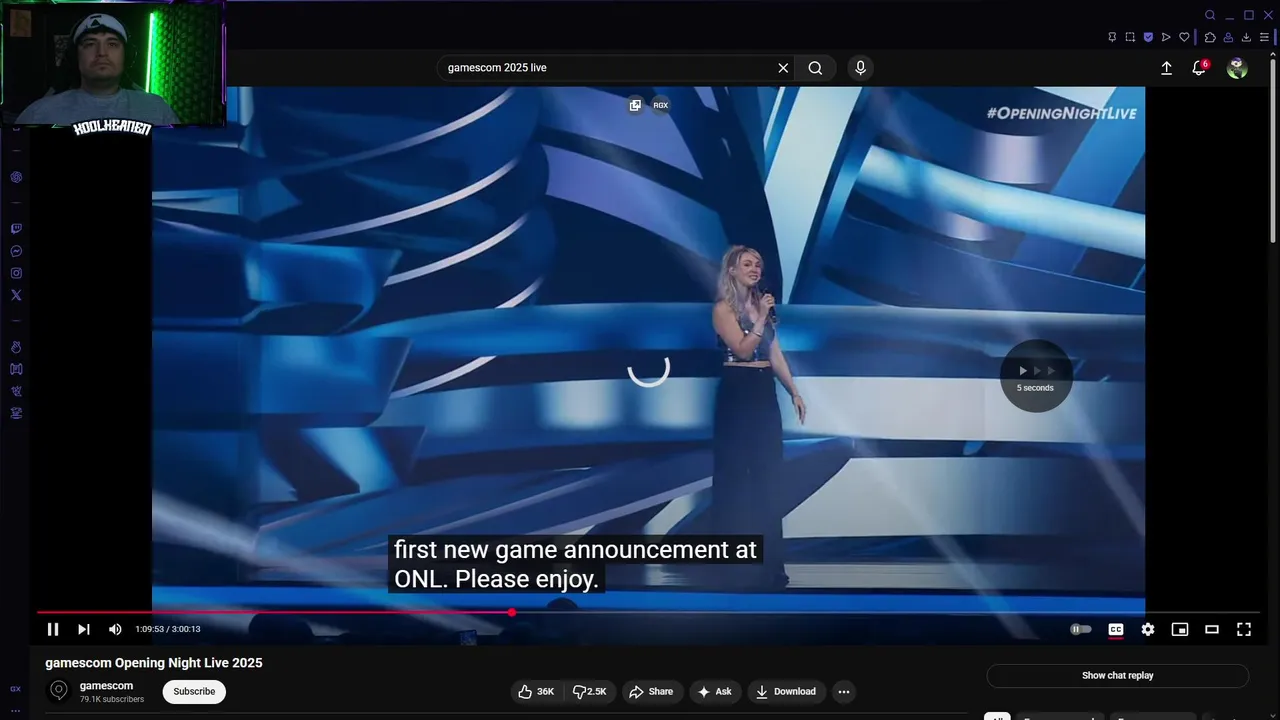This screenshot has height=720, width=1280.
Task: Open the account avatar menu
Action: pyautogui.click(x=1237, y=68)
